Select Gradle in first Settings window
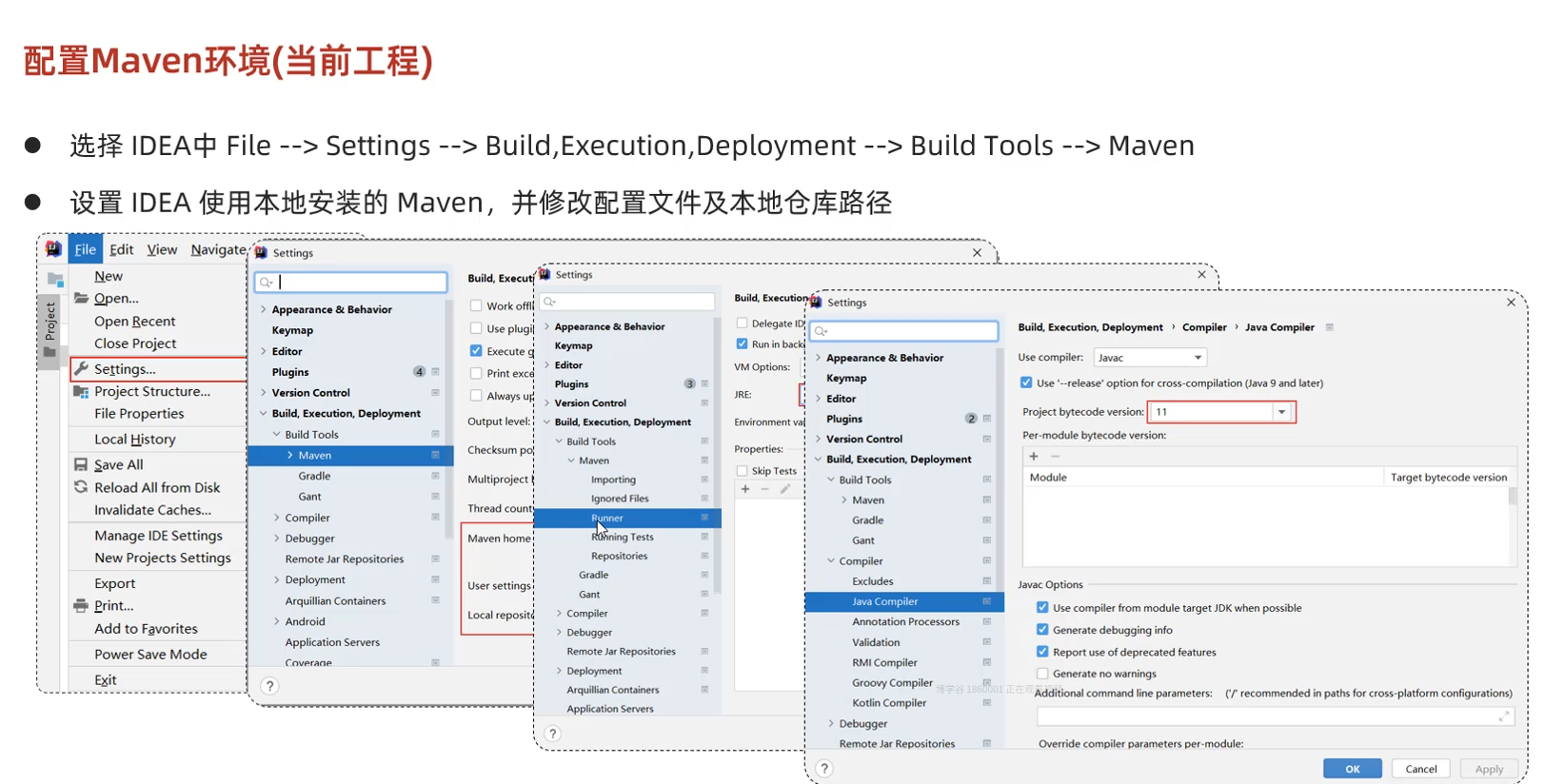Viewport: 1545px width, 784px height. click(314, 476)
